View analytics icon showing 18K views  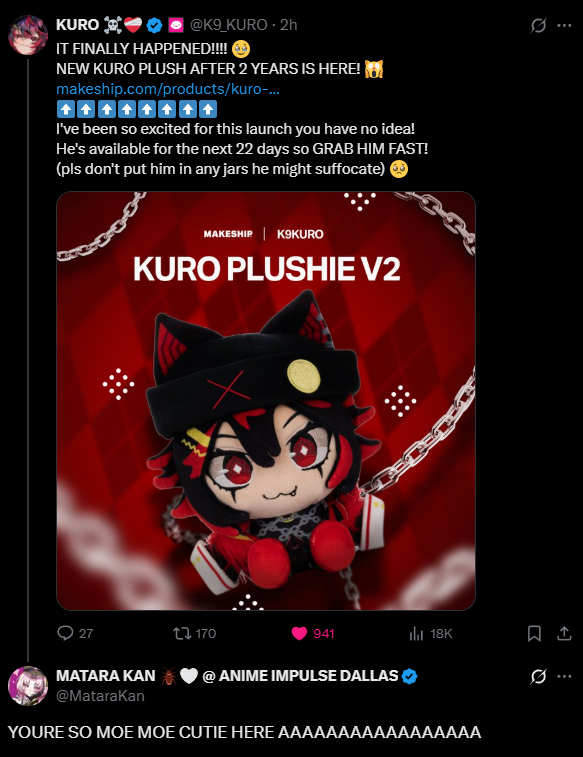point(416,633)
